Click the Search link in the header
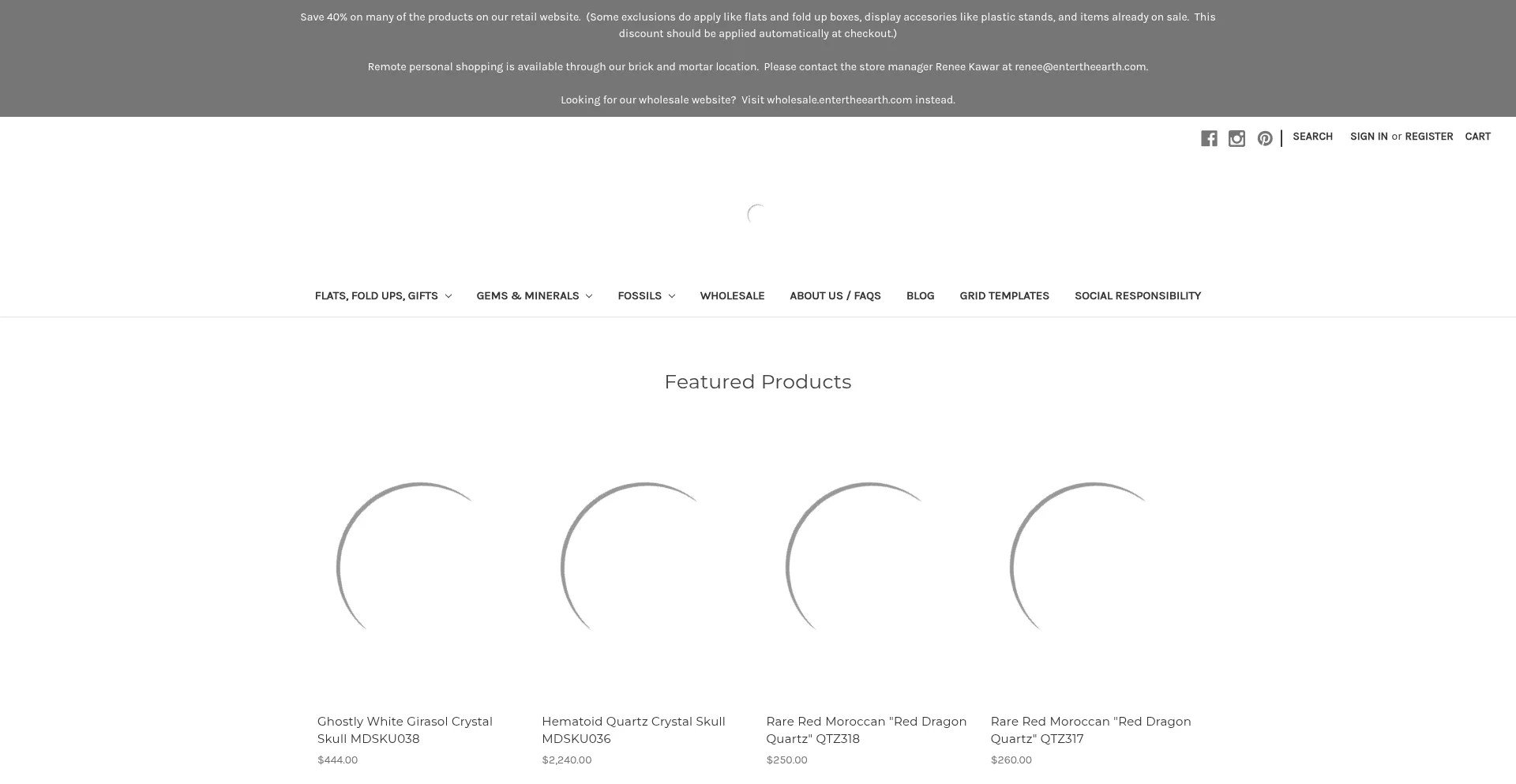This screenshot has height=784, width=1516. tap(1312, 137)
